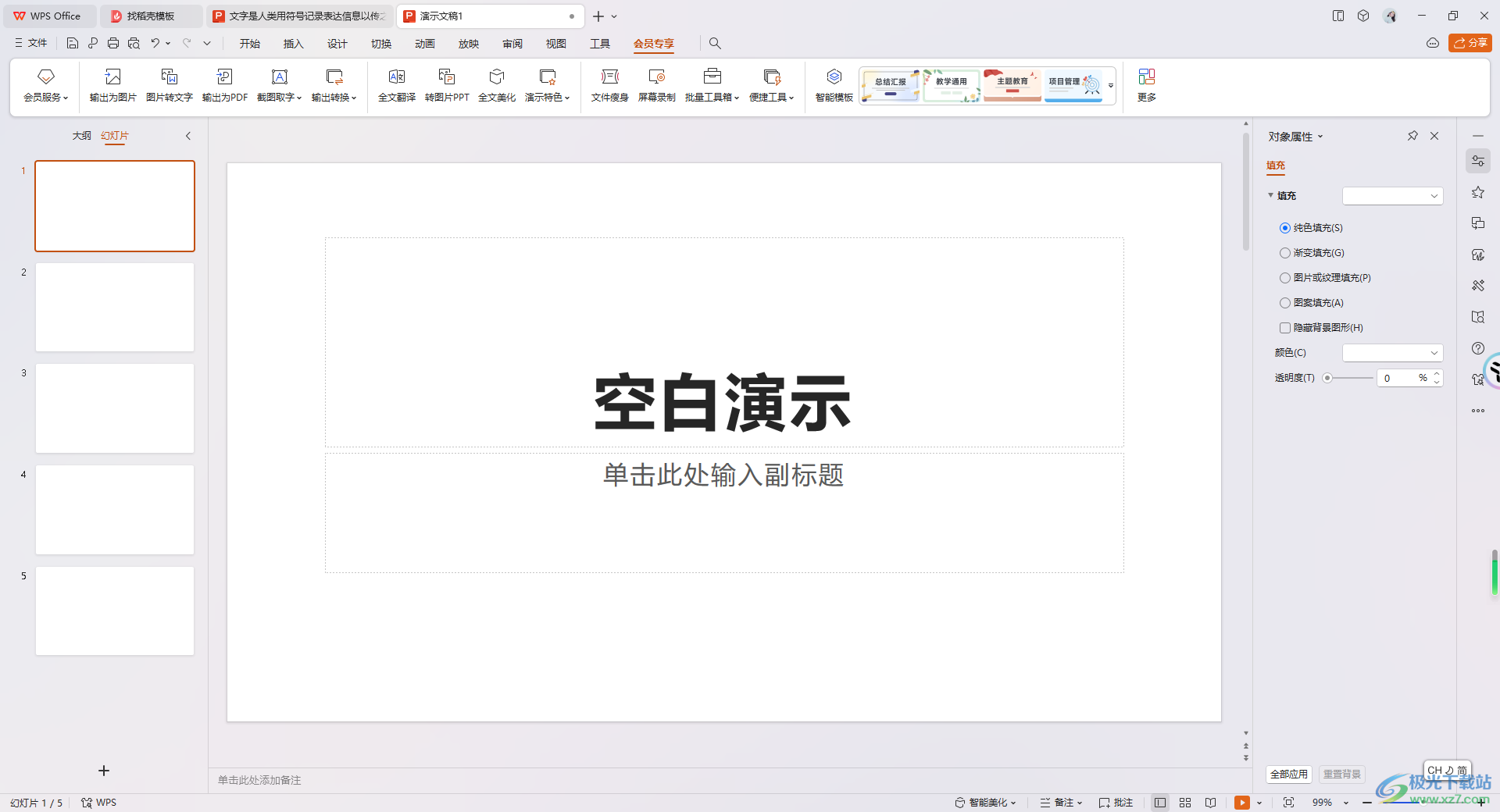Click the print preview icon

tap(134, 43)
